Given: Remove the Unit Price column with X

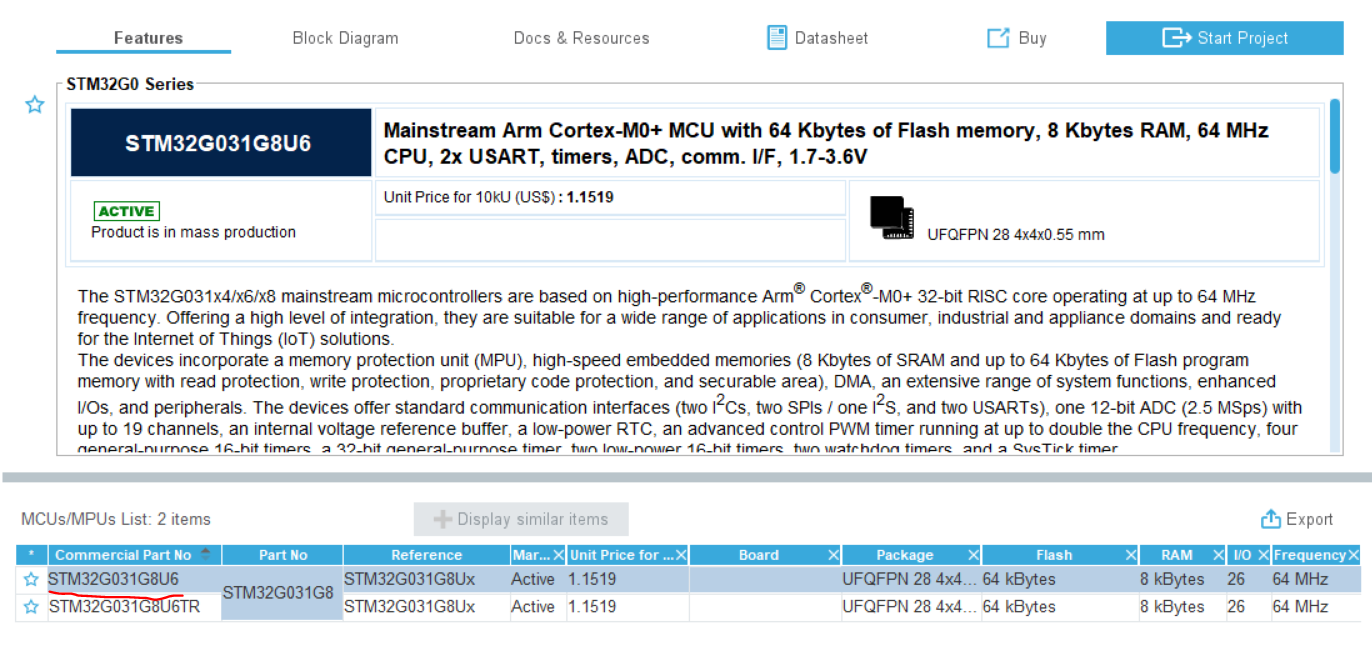Looking at the screenshot, I should pyautogui.click(x=681, y=555).
